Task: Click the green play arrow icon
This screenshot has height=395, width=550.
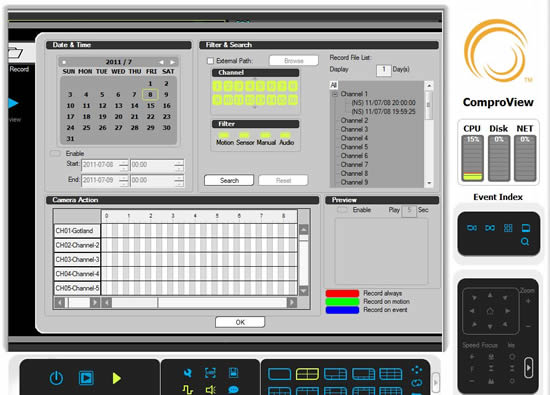Action: 117,378
